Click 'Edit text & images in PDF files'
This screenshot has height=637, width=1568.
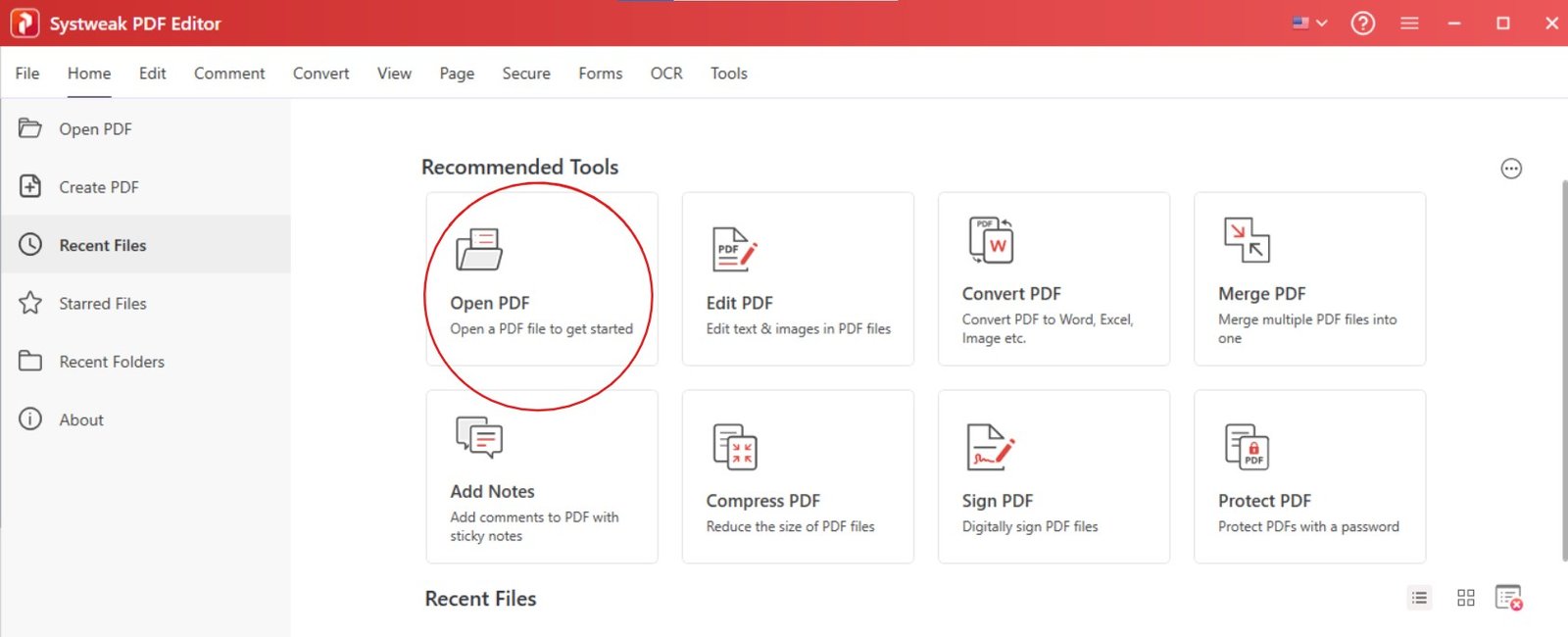click(x=799, y=329)
